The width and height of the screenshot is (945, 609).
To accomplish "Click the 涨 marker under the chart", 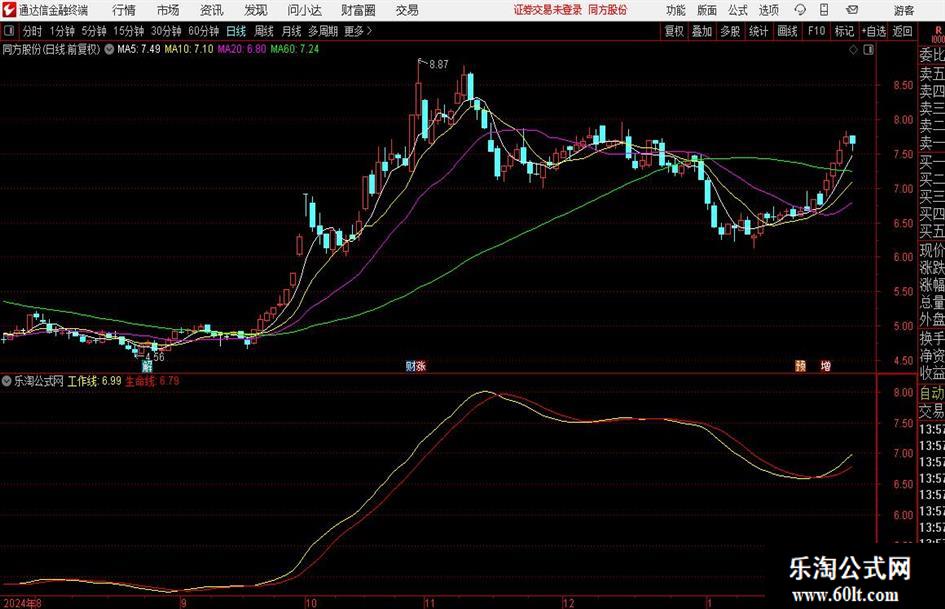I will pos(421,366).
